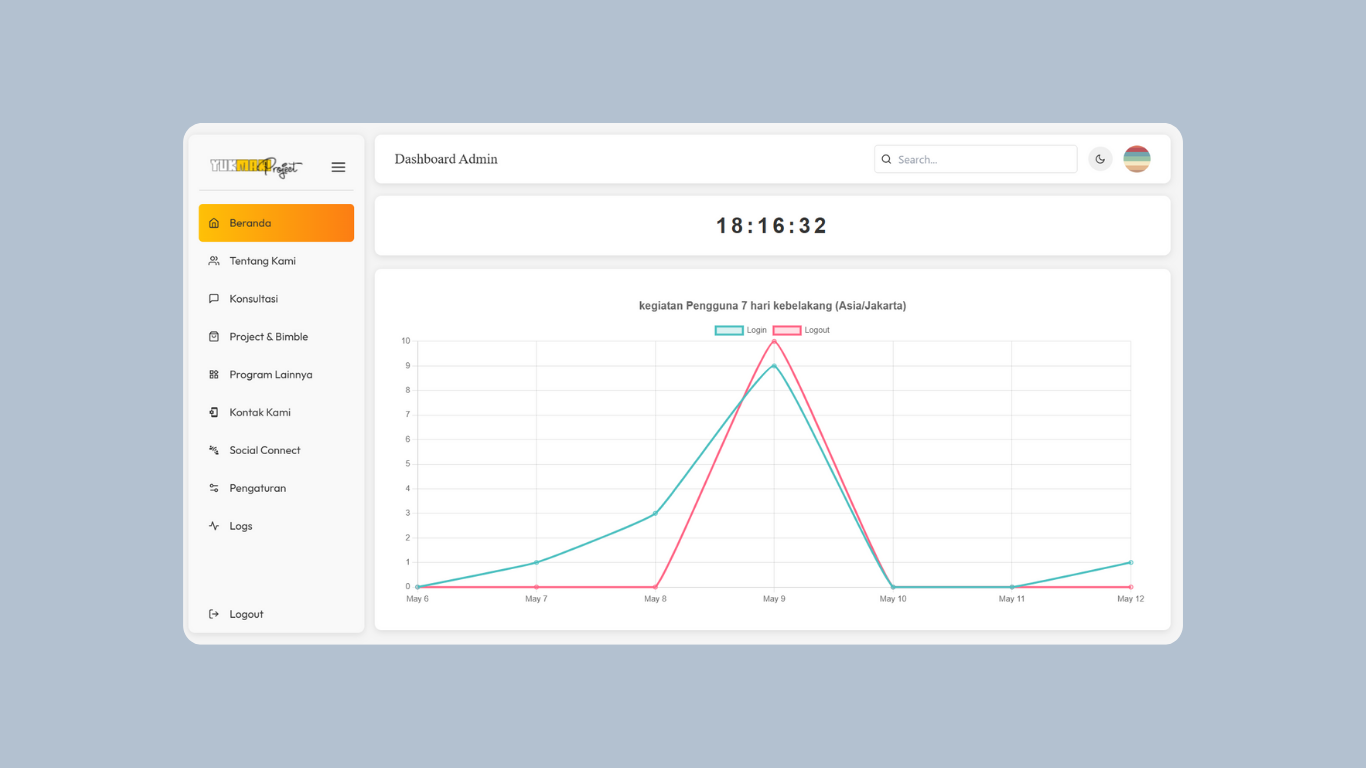Toggle dark mode with the moon button
The width and height of the screenshot is (1366, 768).
pos(1100,159)
